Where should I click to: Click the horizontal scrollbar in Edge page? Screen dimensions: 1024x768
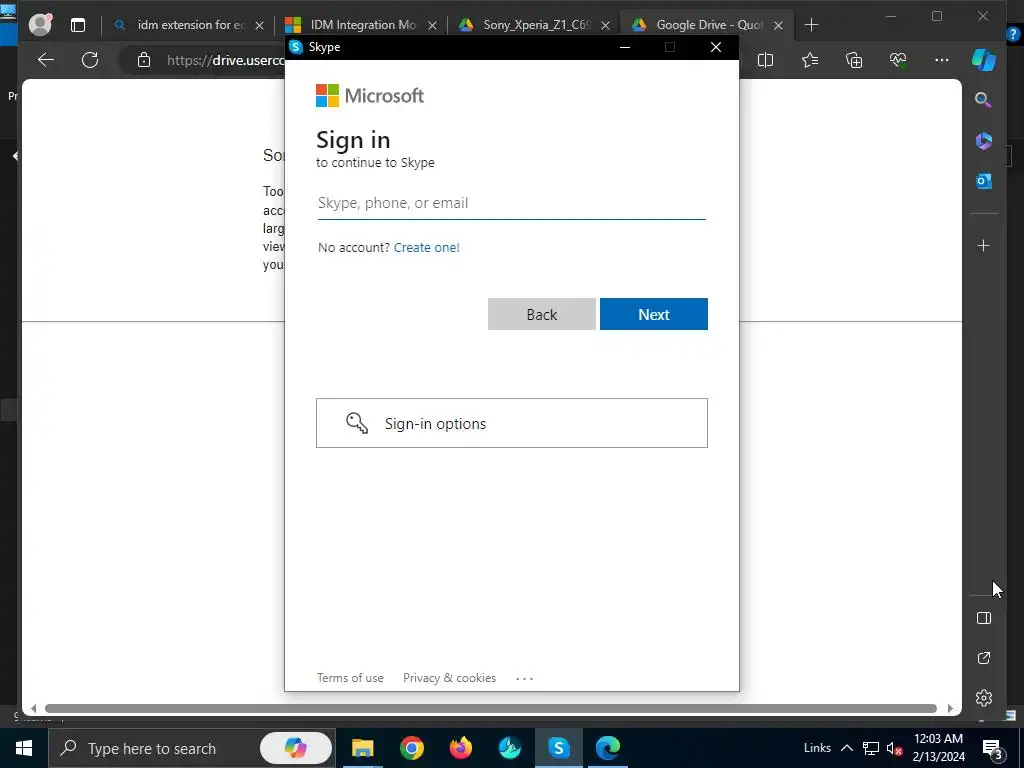coord(490,709)
